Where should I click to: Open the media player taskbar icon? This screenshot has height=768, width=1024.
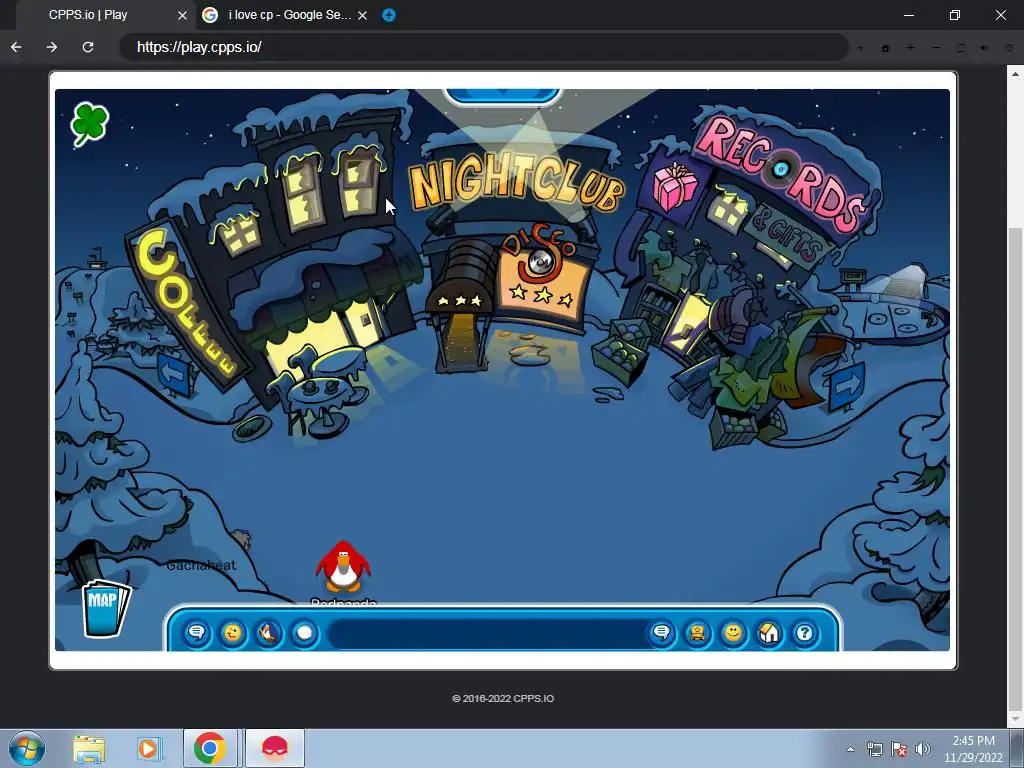(148, 748)
